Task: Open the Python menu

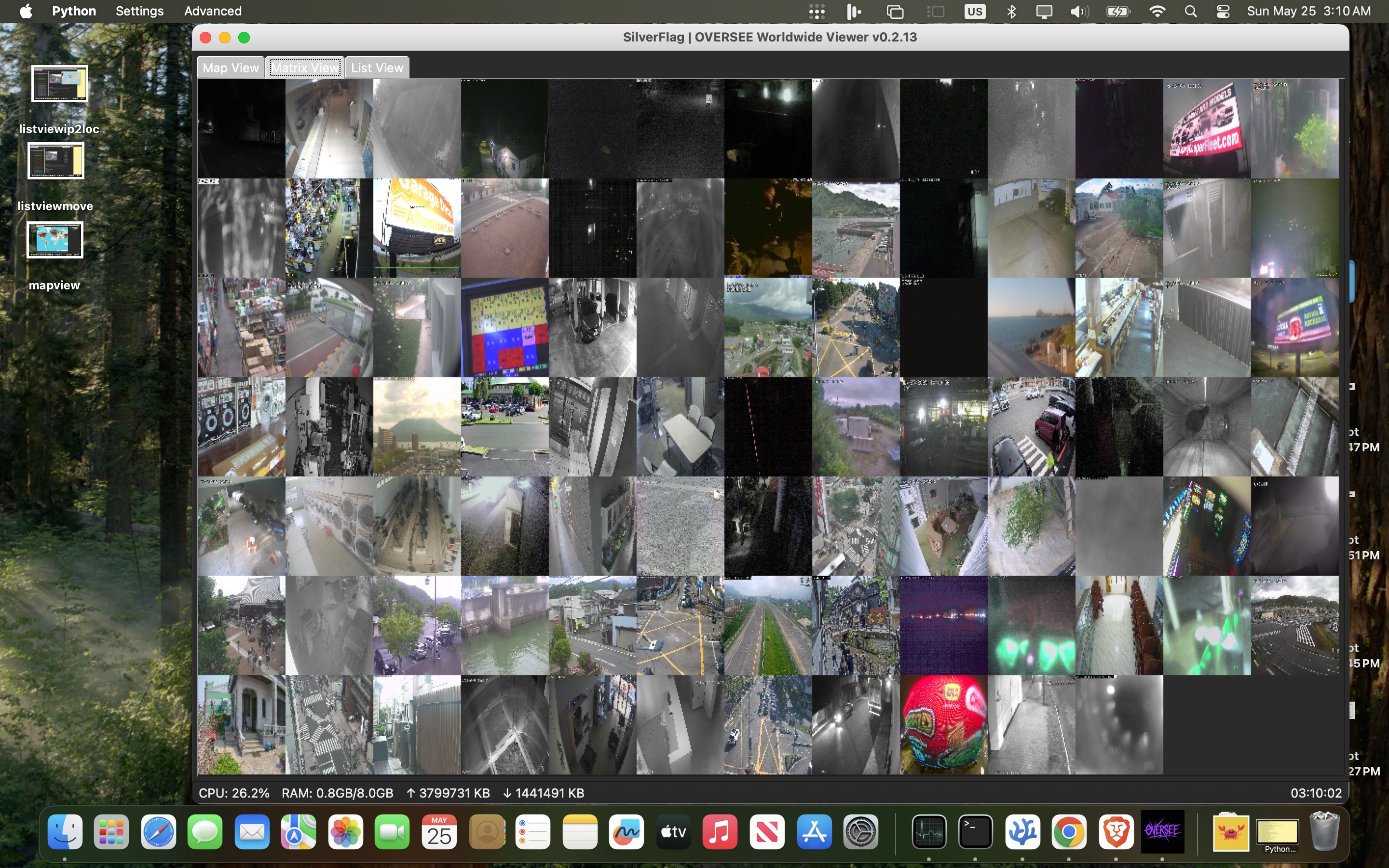Action: click(74, 11)
